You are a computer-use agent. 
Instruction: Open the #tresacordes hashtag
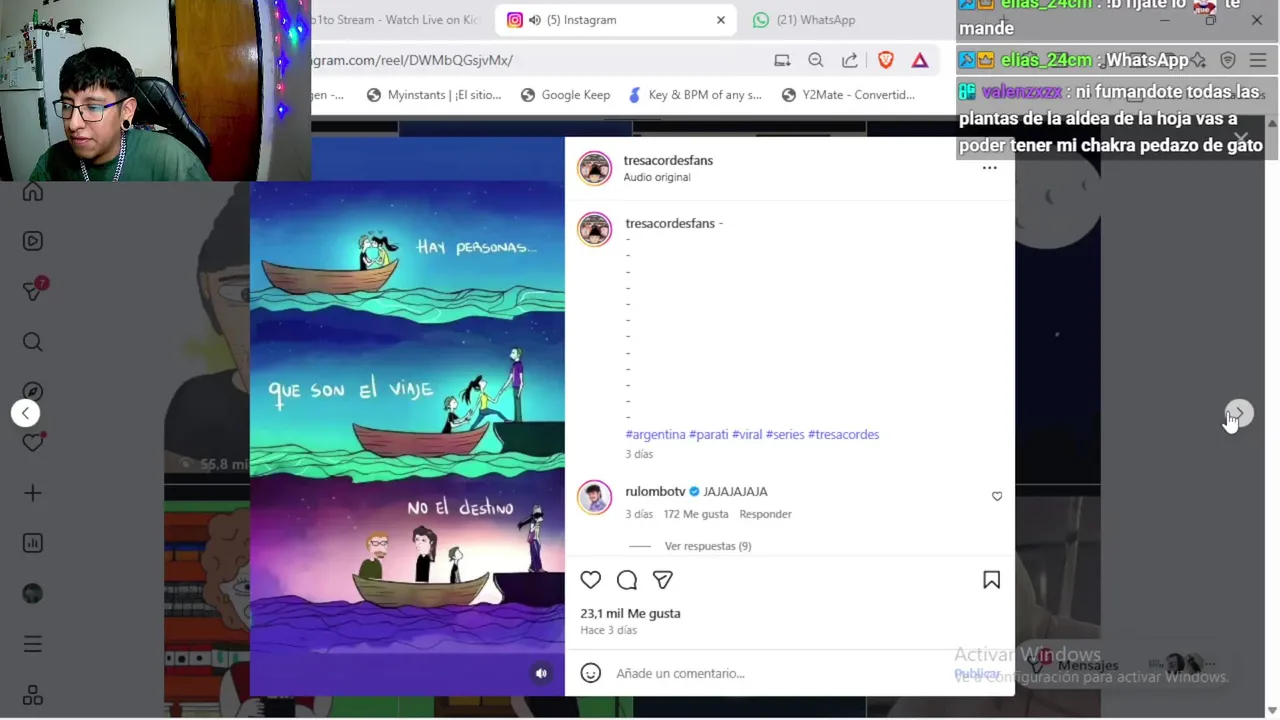point(844,434)
